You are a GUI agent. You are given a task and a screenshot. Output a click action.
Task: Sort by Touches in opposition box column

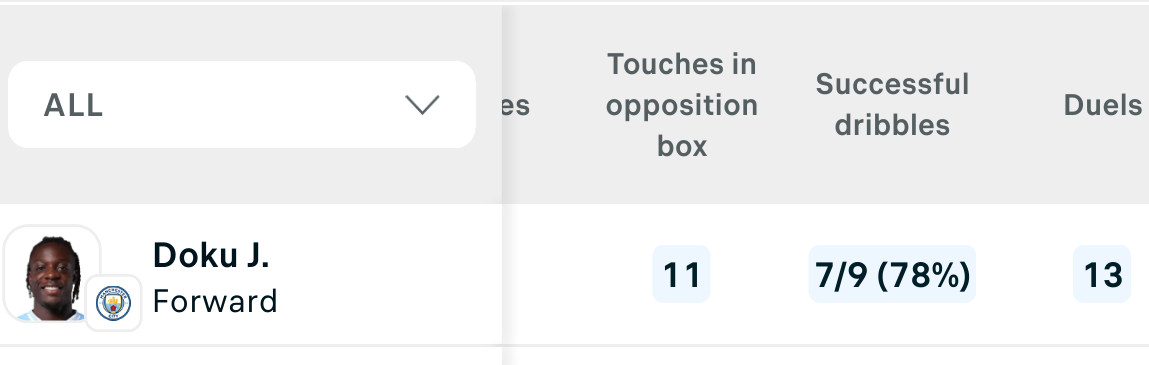tap(681, 105)
